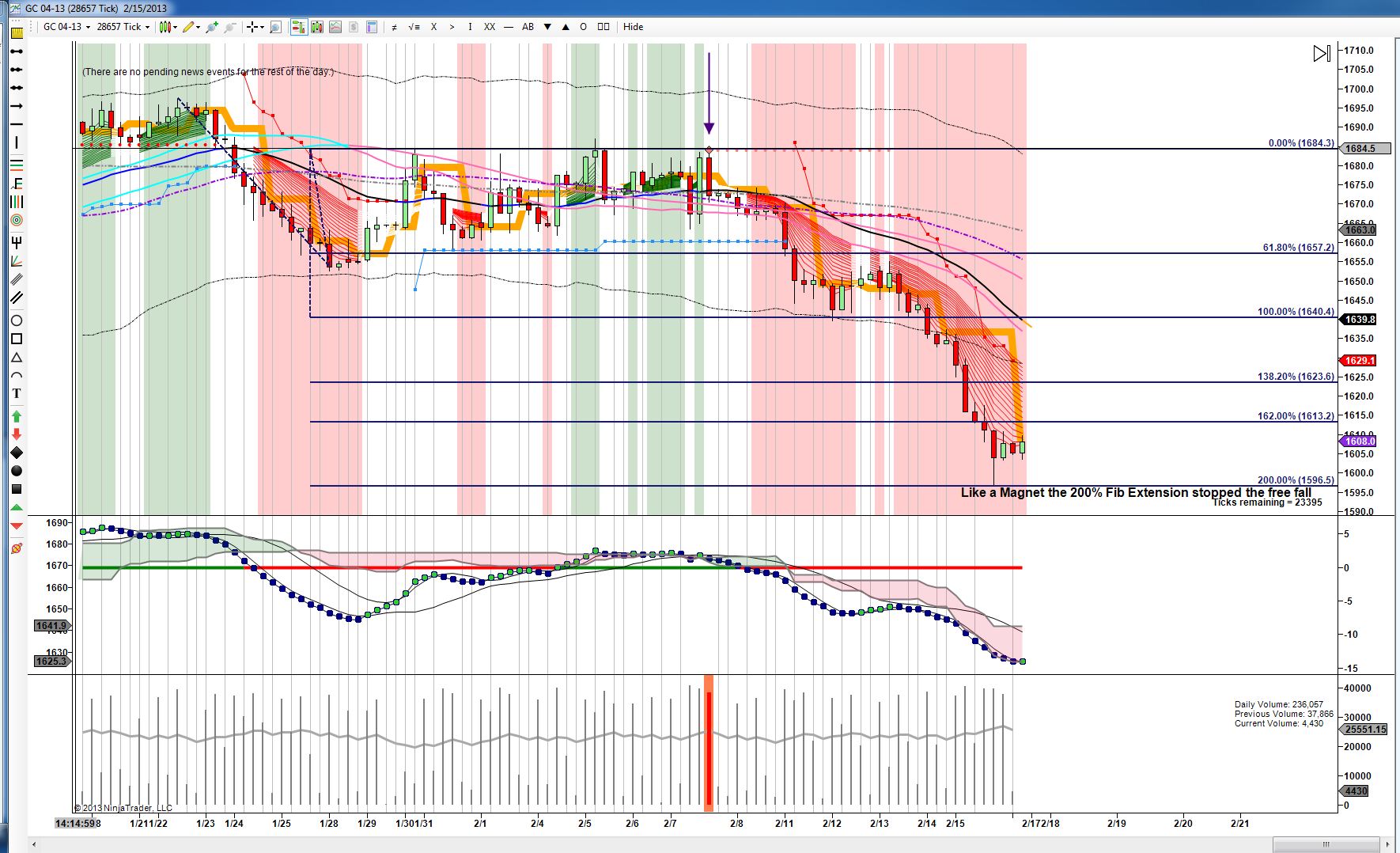Toggle the not-equal sign toolbar button

click(394, 27)
